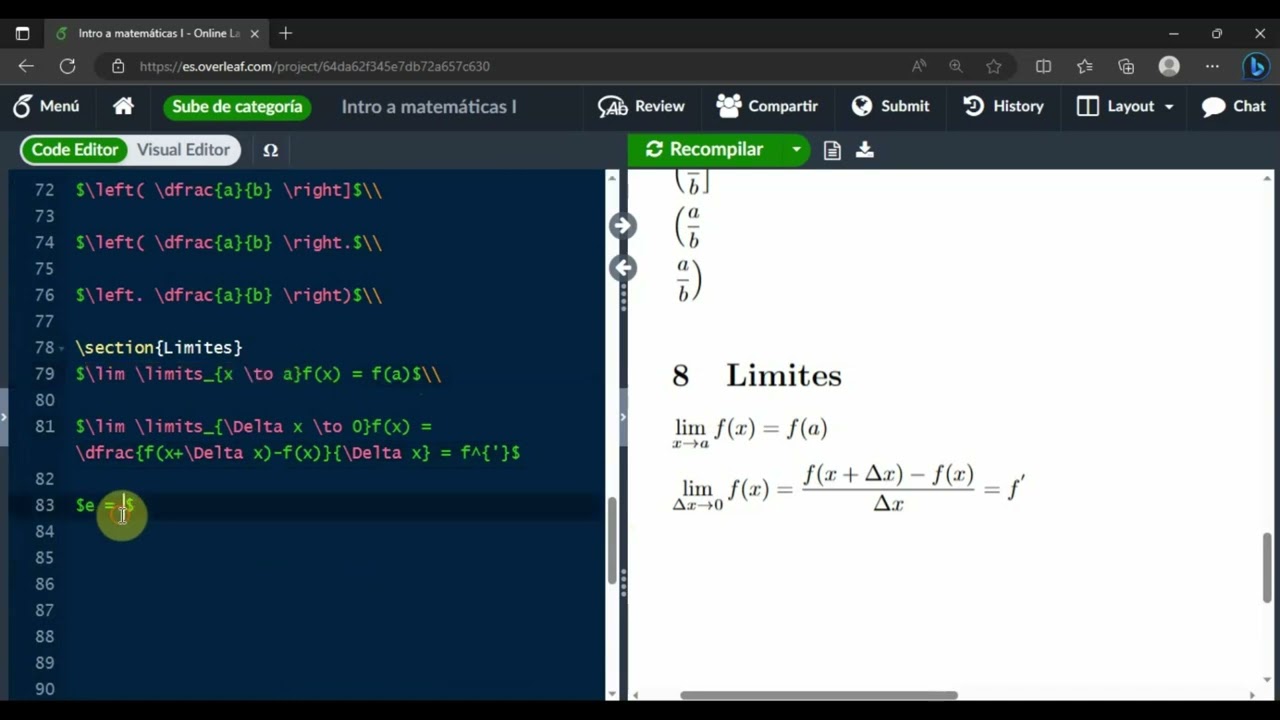Place cursor on line 79 \lim code

pyautogui.click(x=258, y=374)
